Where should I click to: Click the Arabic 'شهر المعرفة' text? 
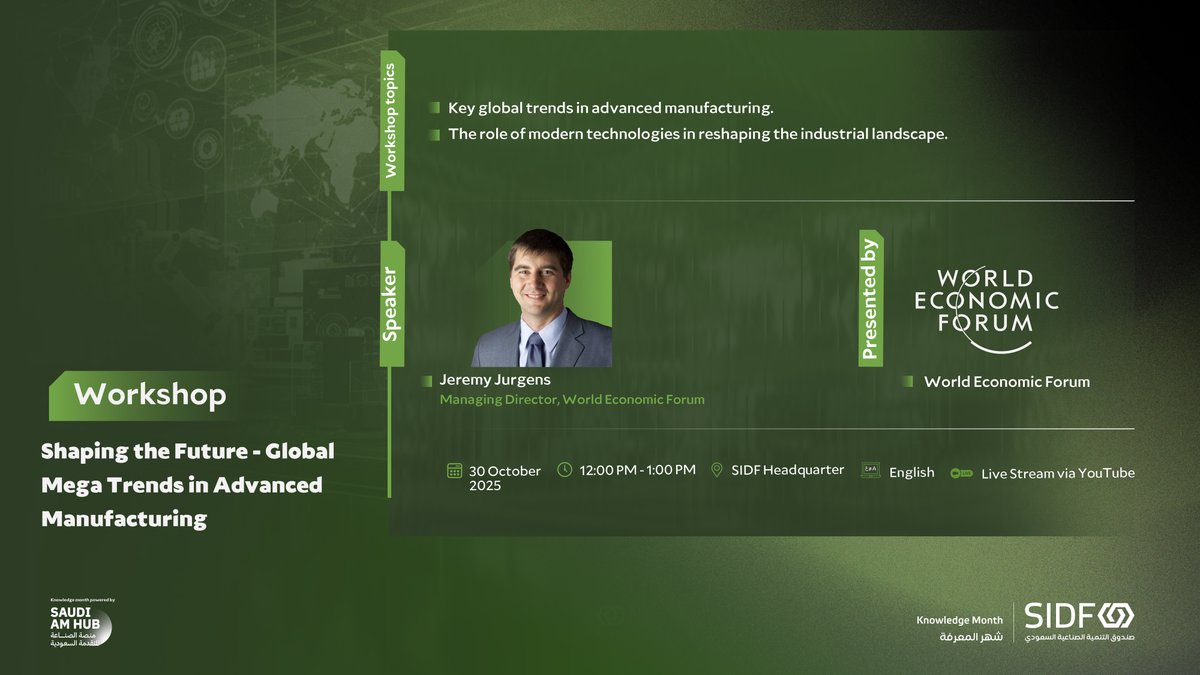tap(973, 638)
